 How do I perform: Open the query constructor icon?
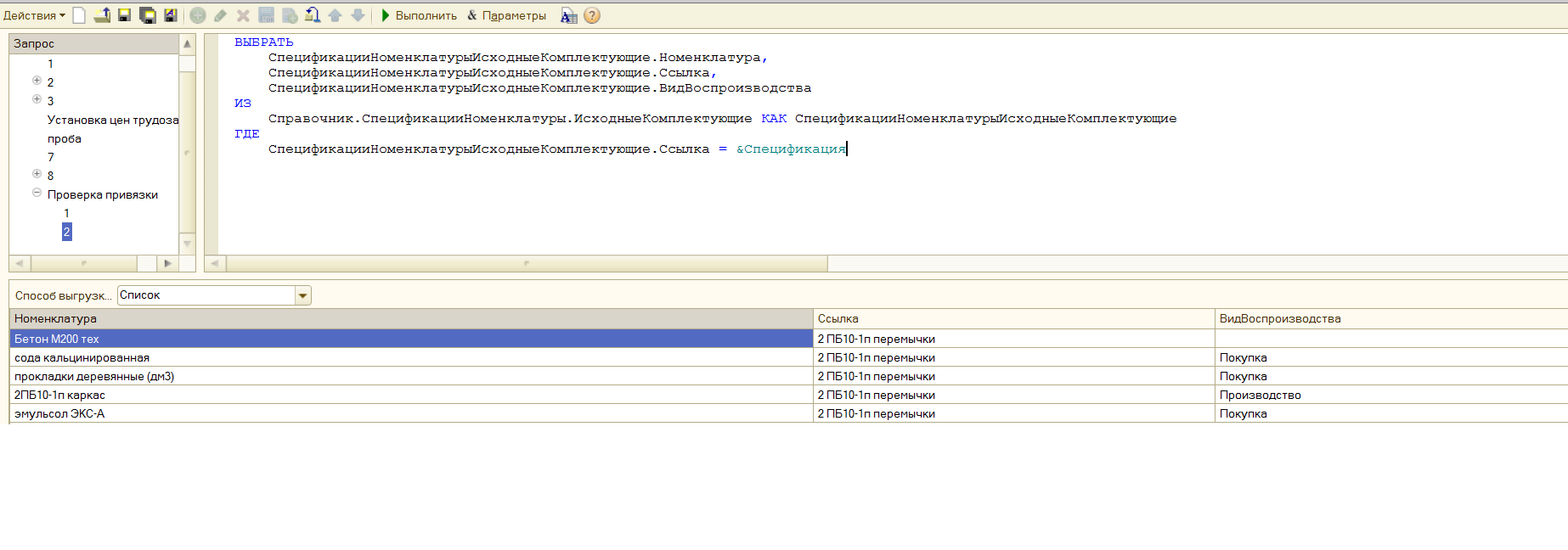tap(569, 15)
